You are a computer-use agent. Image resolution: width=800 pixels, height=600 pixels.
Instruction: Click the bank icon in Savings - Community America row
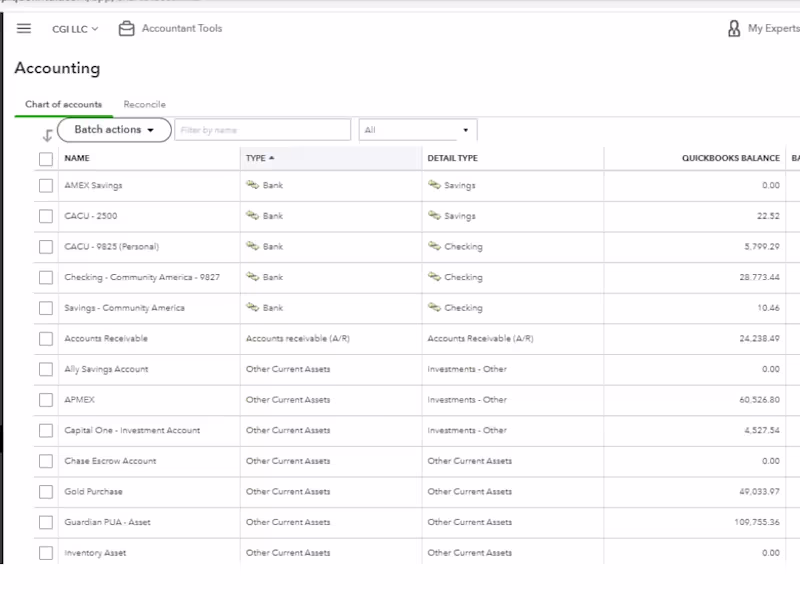click(253, 308)
